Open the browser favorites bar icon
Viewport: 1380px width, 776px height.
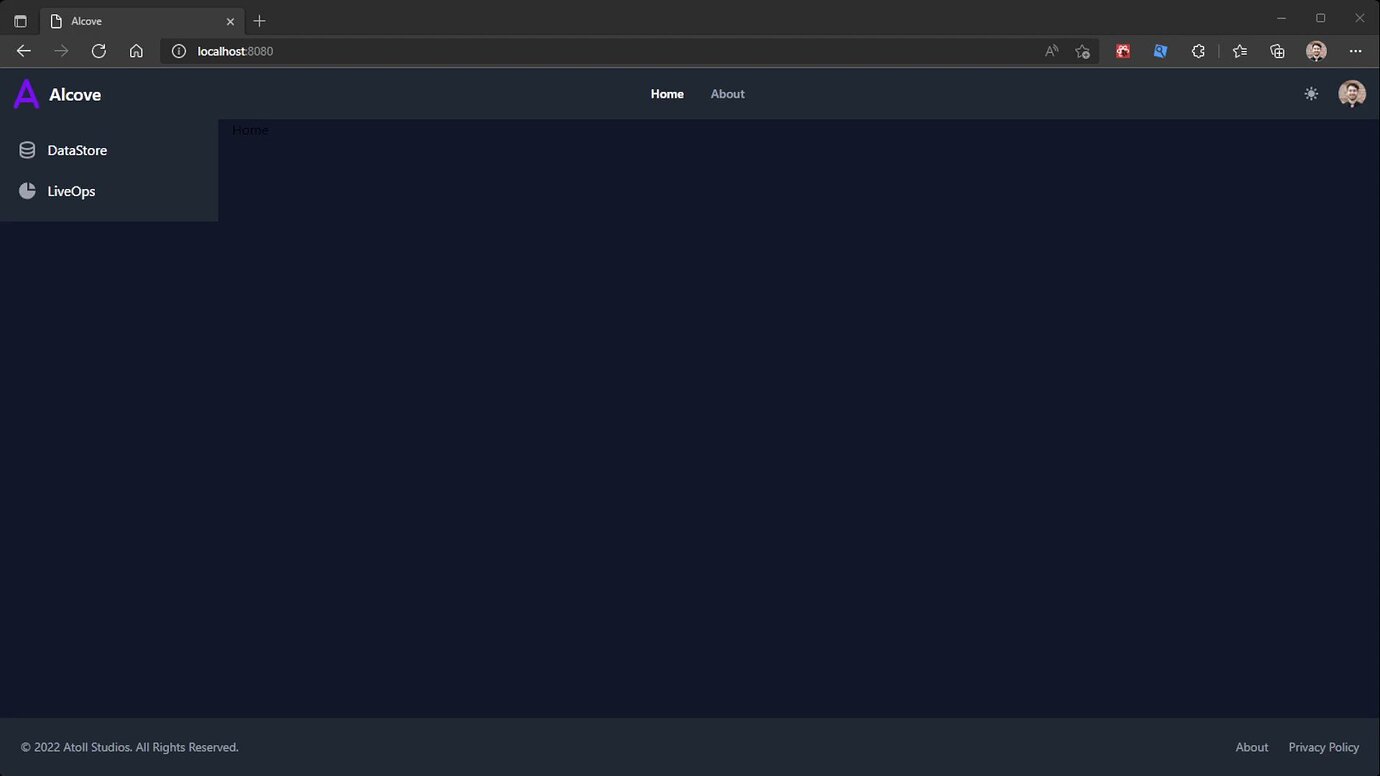[1239, 51]
